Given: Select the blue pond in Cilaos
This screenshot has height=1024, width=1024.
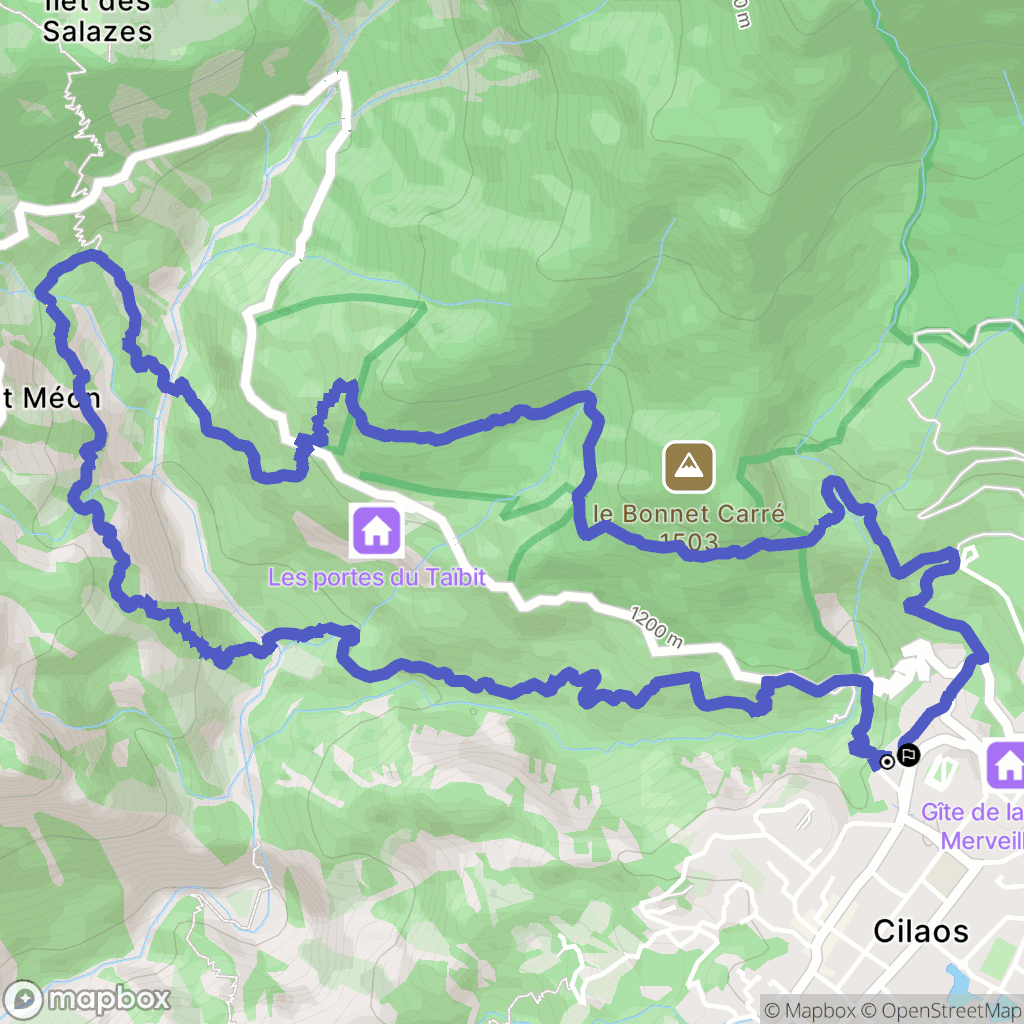Looking at the screenshot, I should click(x=959, y=978).
